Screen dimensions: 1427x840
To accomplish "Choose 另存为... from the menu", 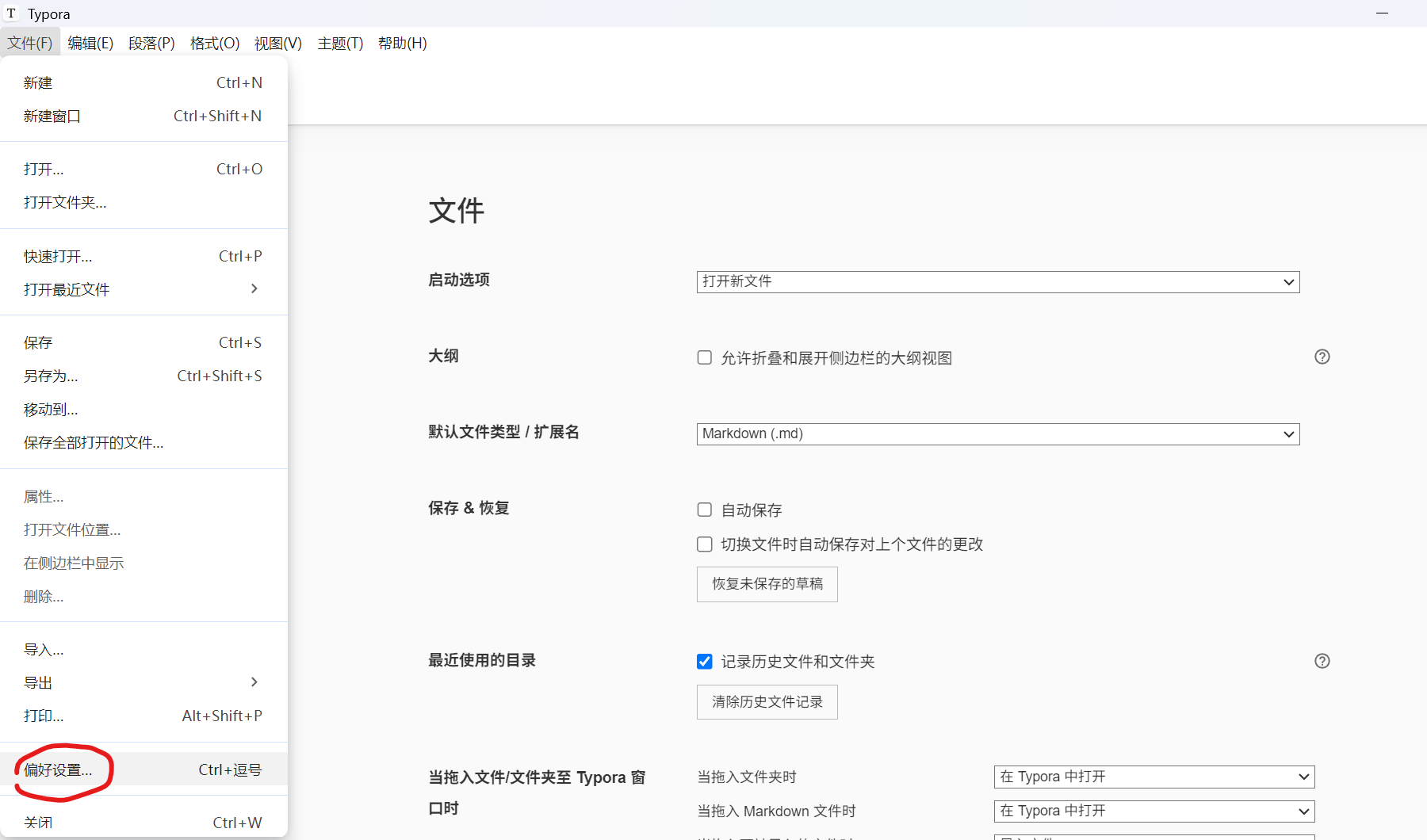I will click(x=51, y=376).
